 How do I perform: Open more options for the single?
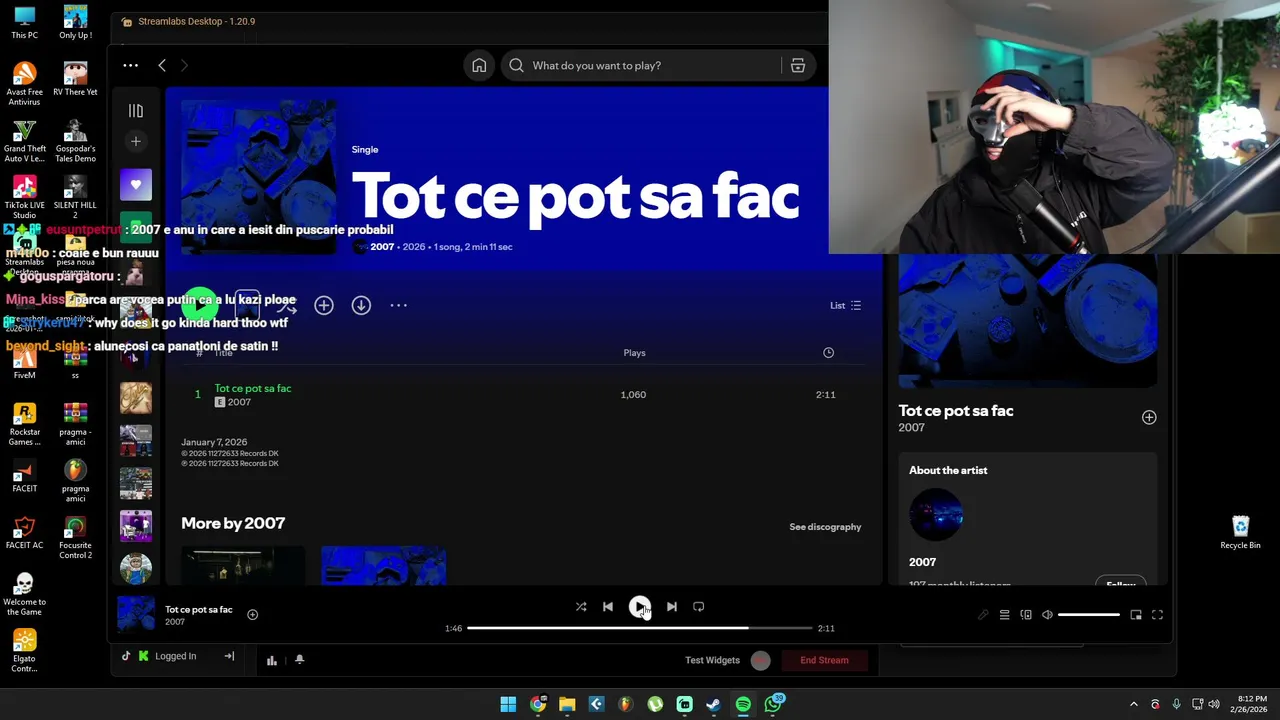tap(398, 305)
